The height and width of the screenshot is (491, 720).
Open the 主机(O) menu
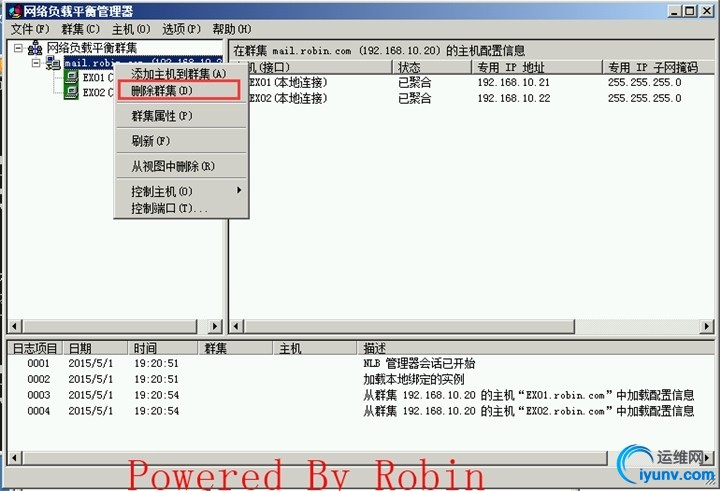pyautogui.click(x=131, y=29)
